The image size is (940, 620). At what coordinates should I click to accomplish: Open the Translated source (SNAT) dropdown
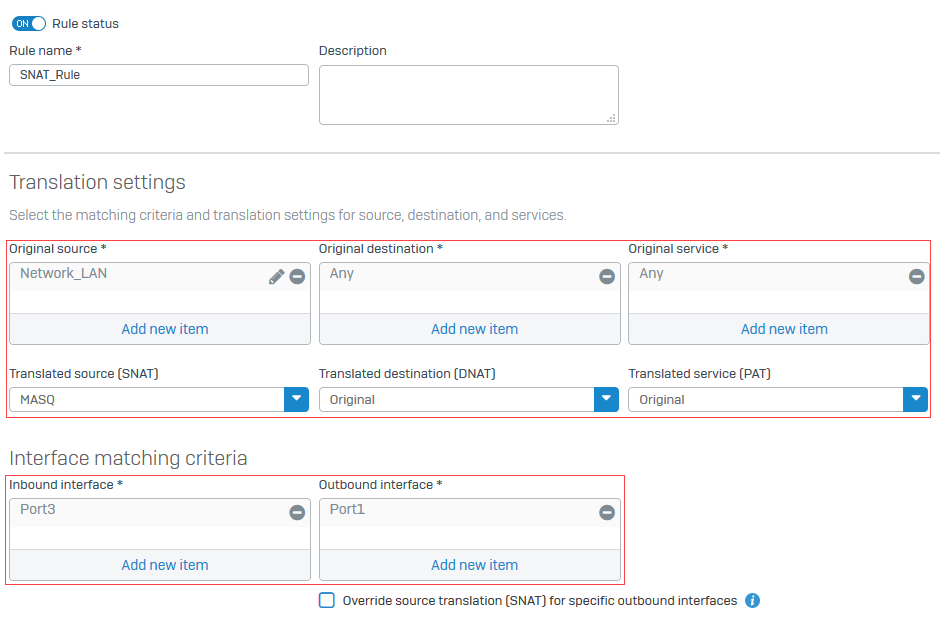pyautogui.click(x=296, y=399)
